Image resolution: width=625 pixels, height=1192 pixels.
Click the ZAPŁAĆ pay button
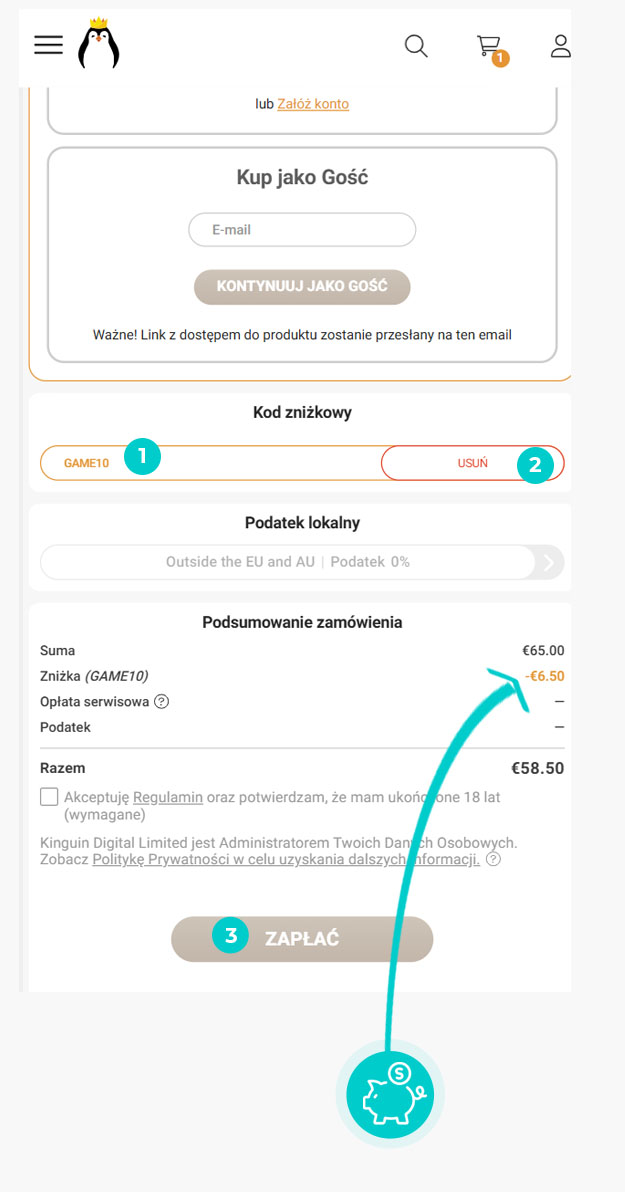(302, 939)
